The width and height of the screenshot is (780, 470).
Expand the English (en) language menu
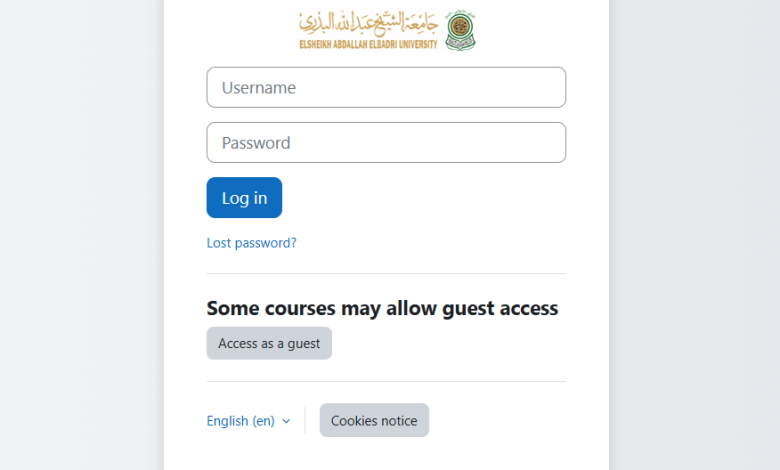(x=249, y=421)
